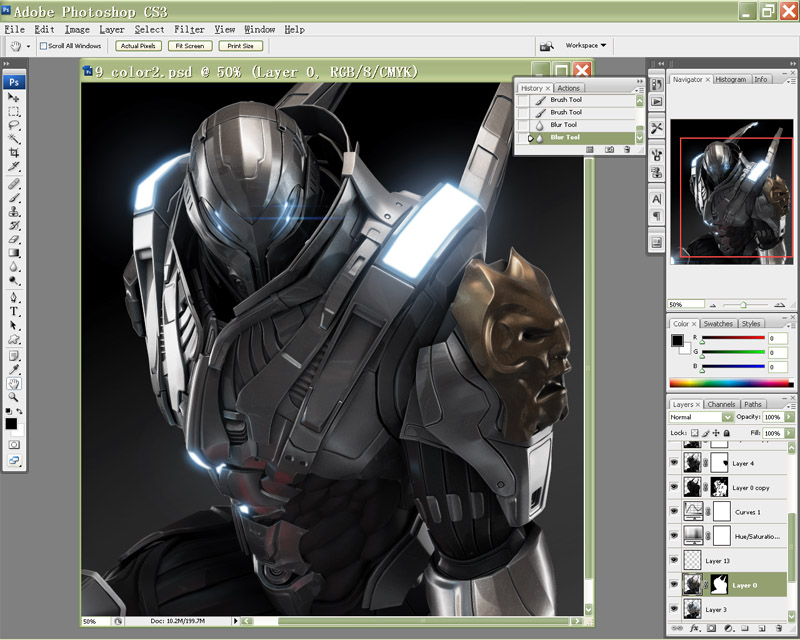Viewport: 800px width, 640px height.
Task: Open the blend mode Normal dropdown
Action: (x=701, y=417)
